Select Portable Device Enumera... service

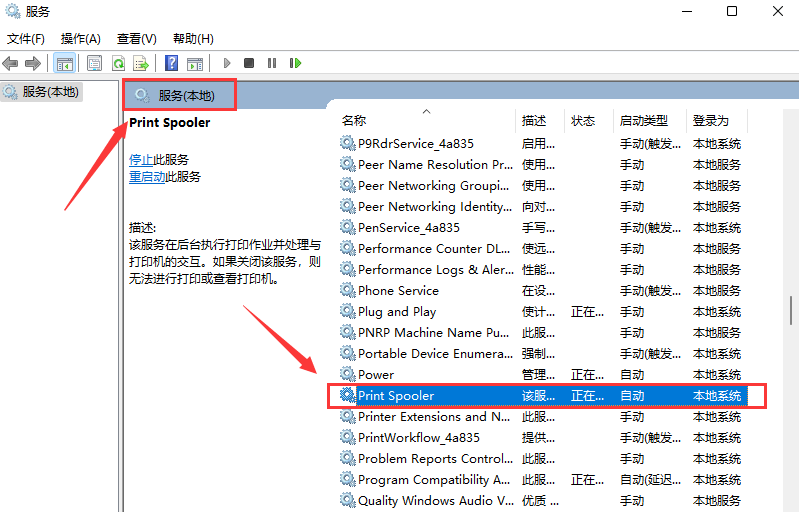(543, 354)
